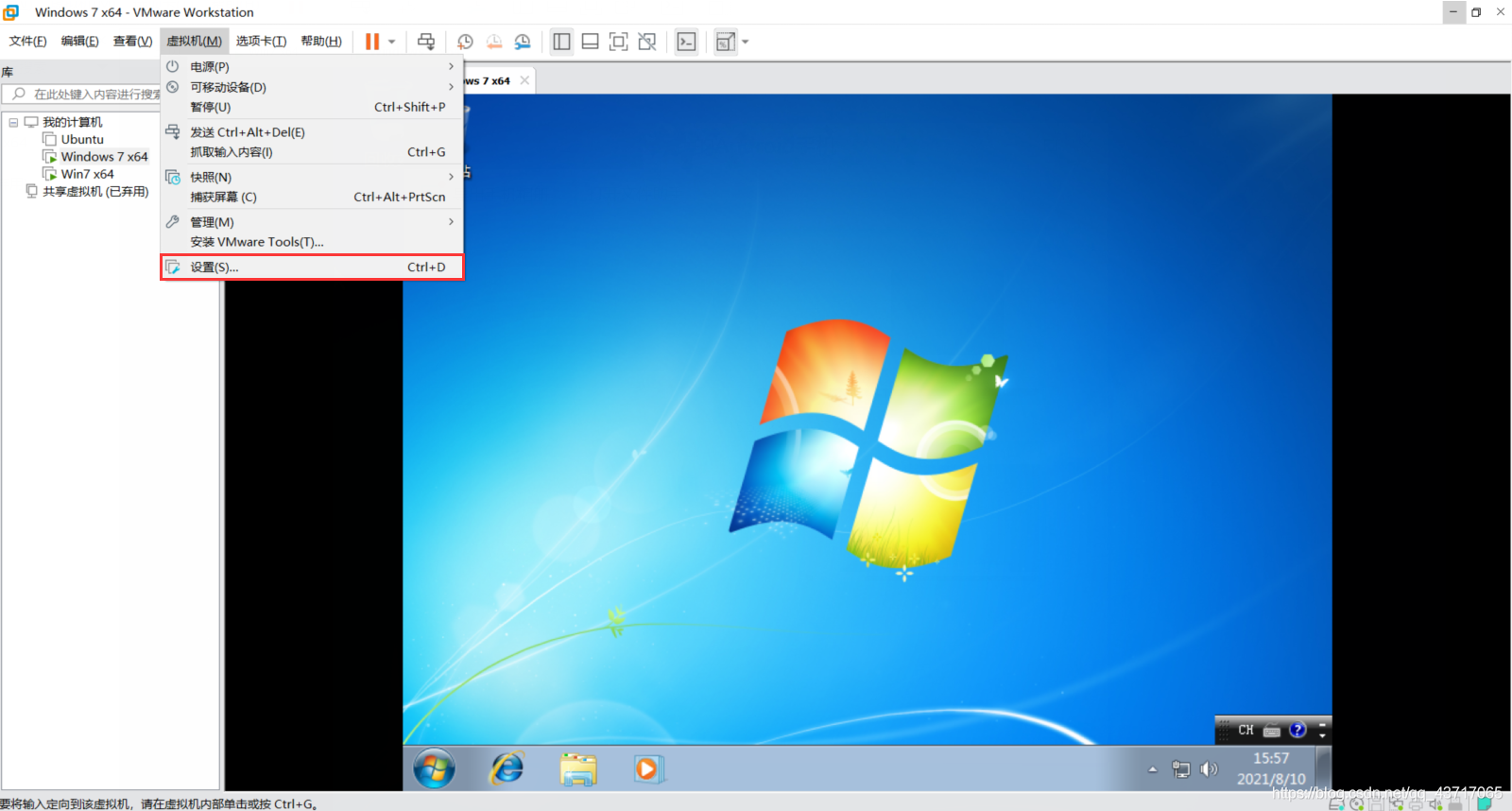Image resolution: width=1512 pixels, height=811 pixels.
Task: Open 设置(S)... from the menu
Action: coord(312,267)
